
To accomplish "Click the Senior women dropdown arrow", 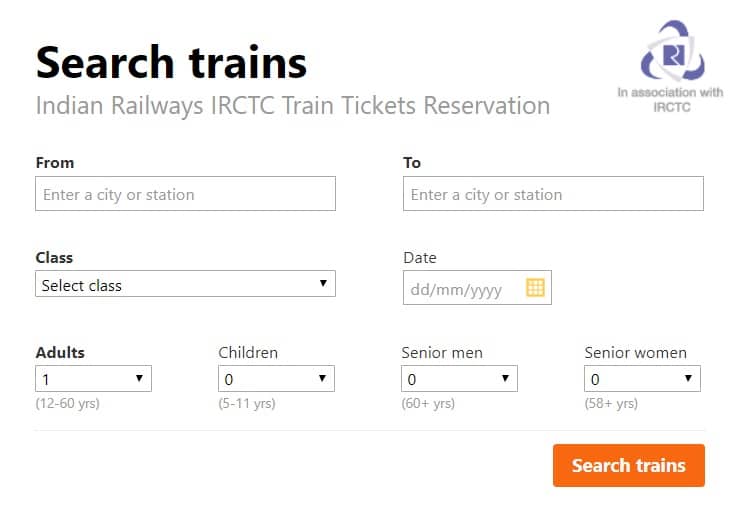I will (688, 378).
